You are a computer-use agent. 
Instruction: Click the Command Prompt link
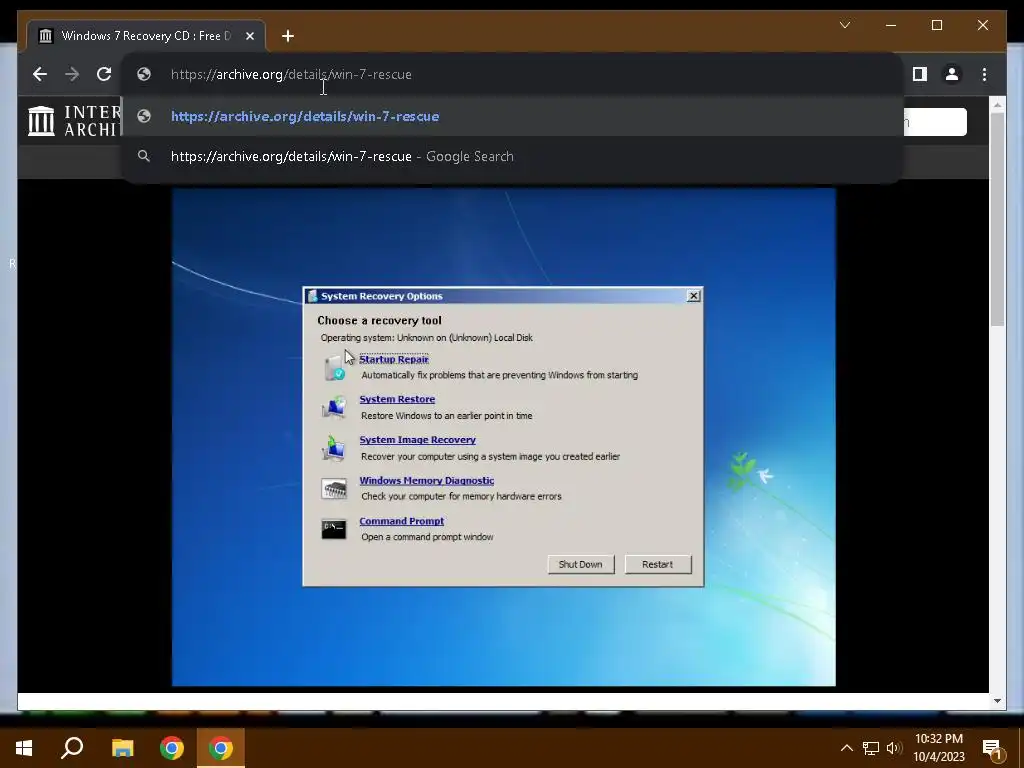coord(402,521)
